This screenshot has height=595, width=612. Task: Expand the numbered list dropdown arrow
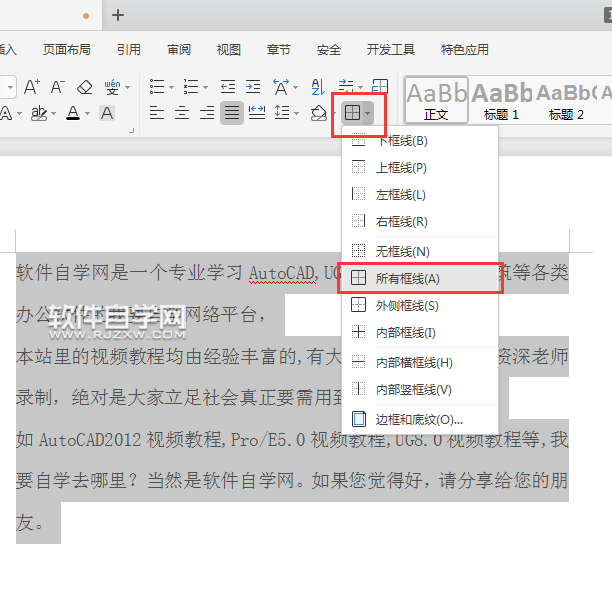205,87
